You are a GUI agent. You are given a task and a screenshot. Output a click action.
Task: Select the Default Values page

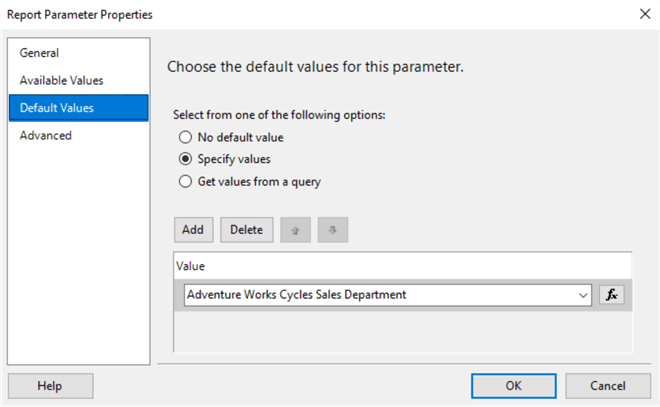(x=56, y=108)
